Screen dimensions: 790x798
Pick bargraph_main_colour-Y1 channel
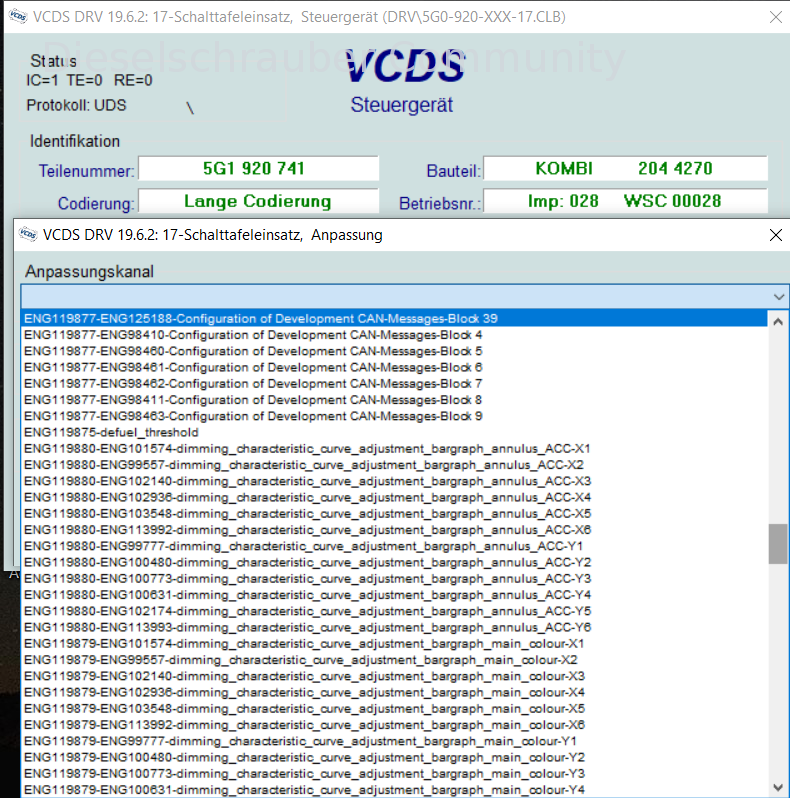click(x=394, y=742)
